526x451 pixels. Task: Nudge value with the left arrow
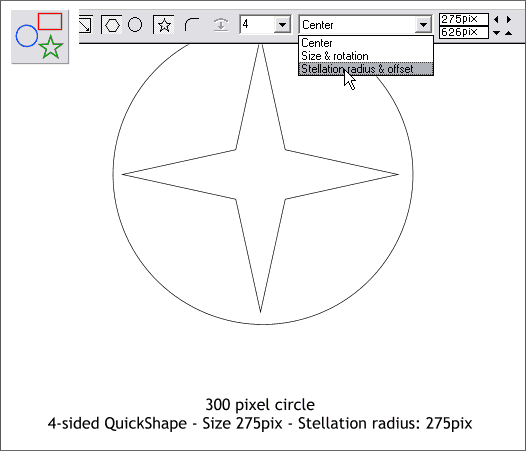pyautogui.click(x=496, y=19)
